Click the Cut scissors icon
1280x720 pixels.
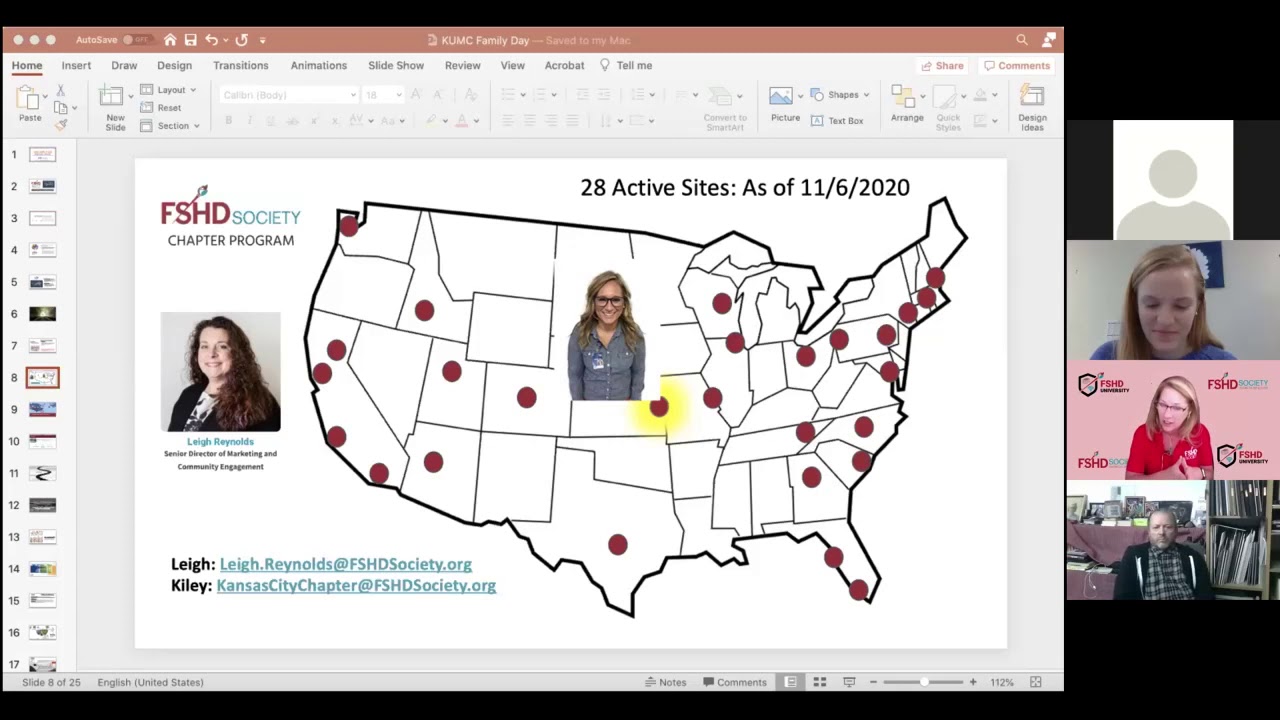pos(60,90)
